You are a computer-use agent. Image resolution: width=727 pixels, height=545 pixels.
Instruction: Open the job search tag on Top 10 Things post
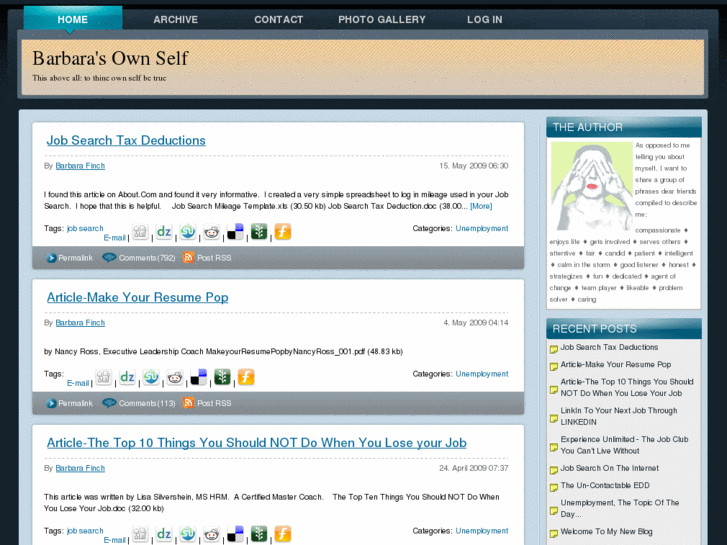pos(85,531)
